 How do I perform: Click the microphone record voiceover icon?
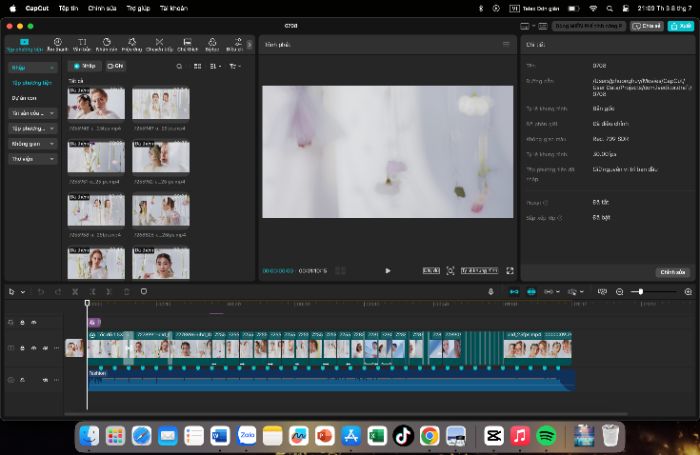click(x=491, y=292)
